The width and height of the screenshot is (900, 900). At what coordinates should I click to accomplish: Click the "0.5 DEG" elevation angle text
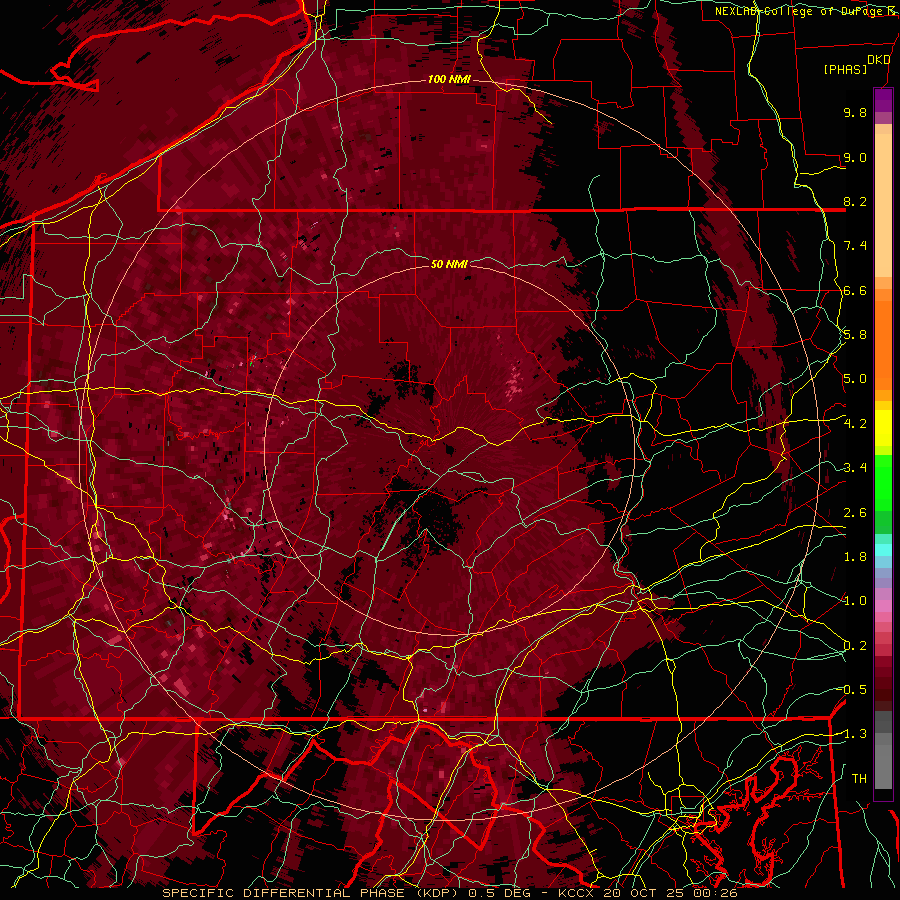499,893
